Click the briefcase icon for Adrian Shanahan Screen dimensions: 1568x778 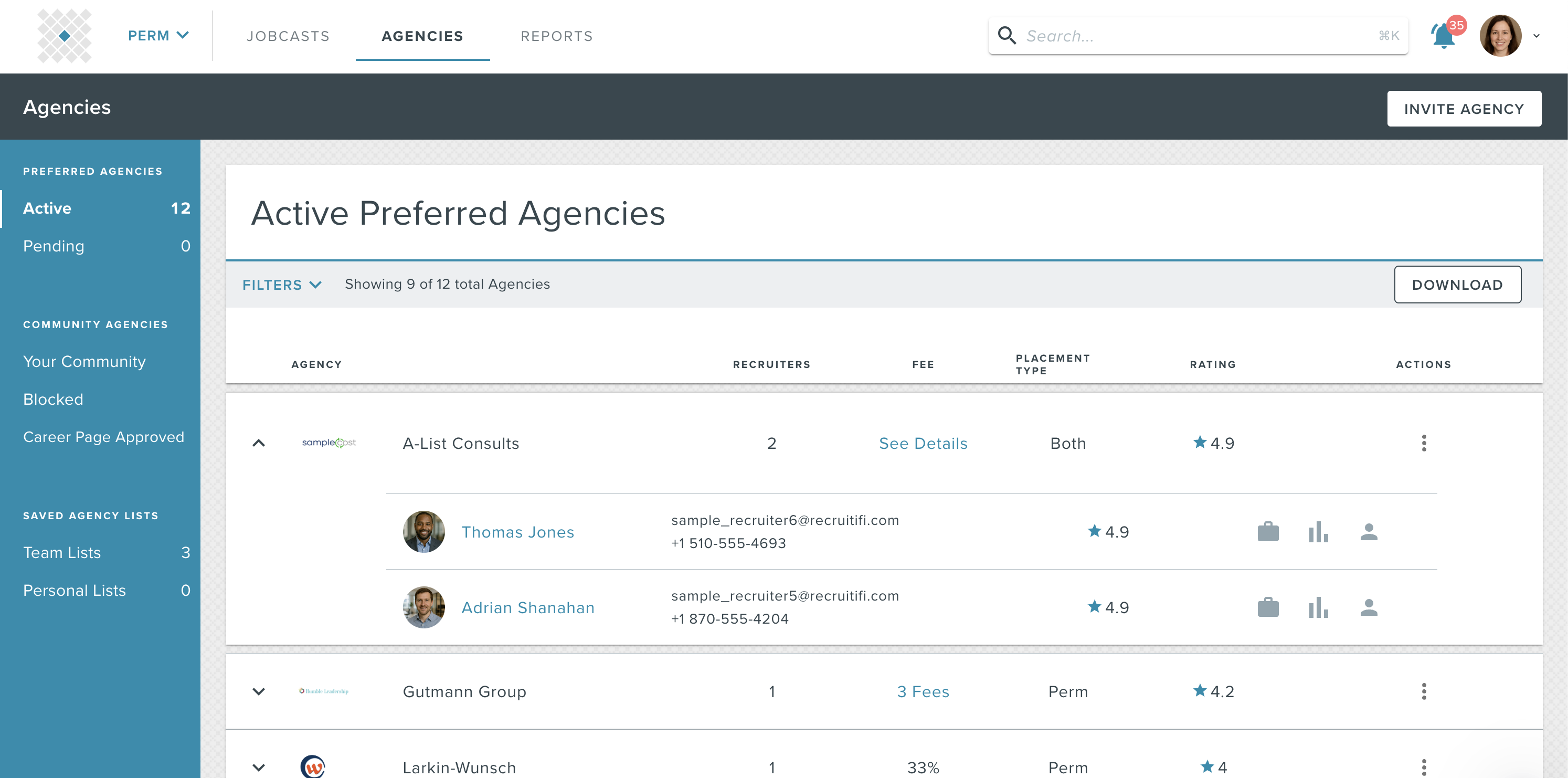1268,607
